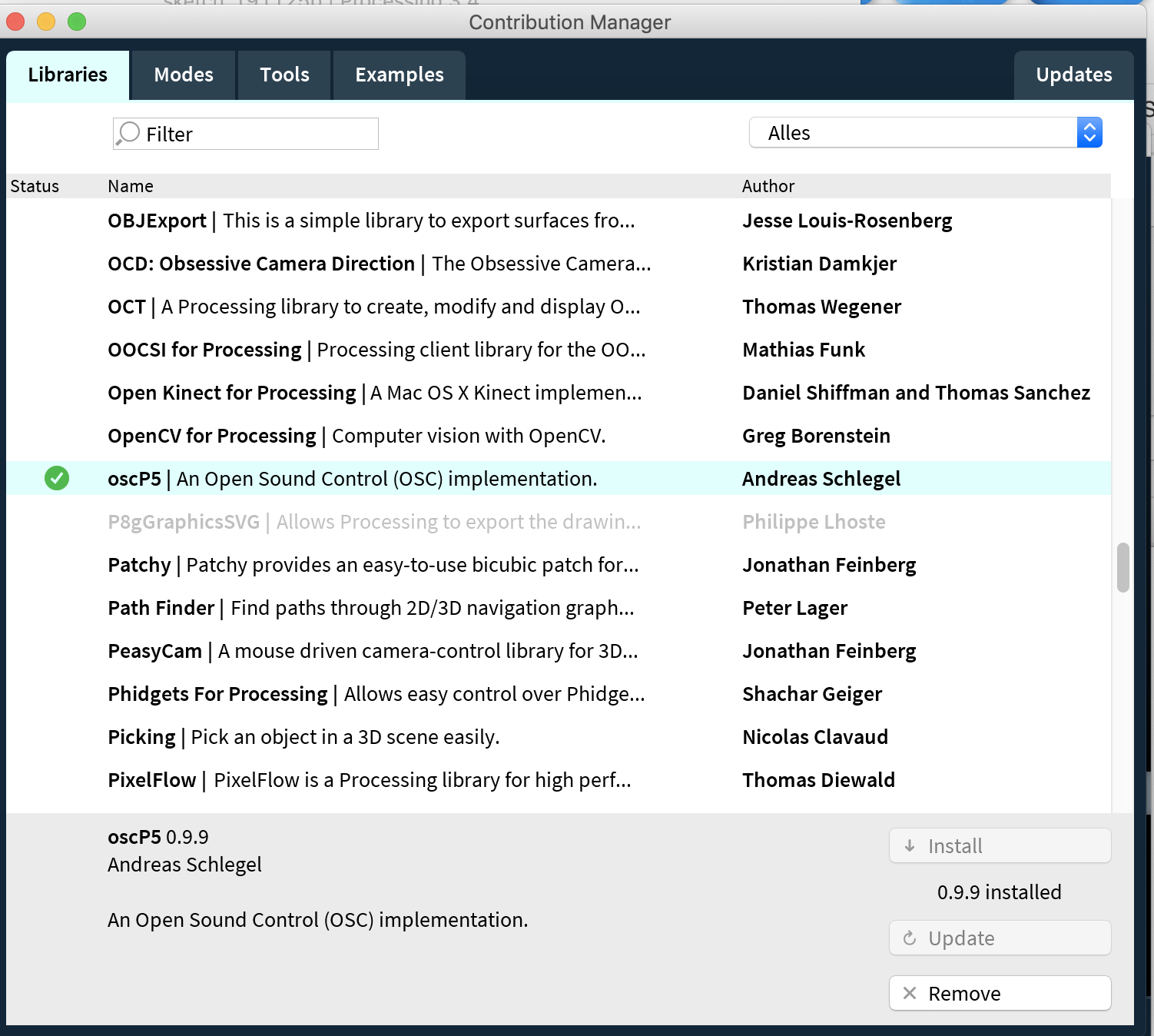The image size is (1154, 1036).
Task: Select the greyed P8gGraphicsSVG row
Action: click(559, 522)
